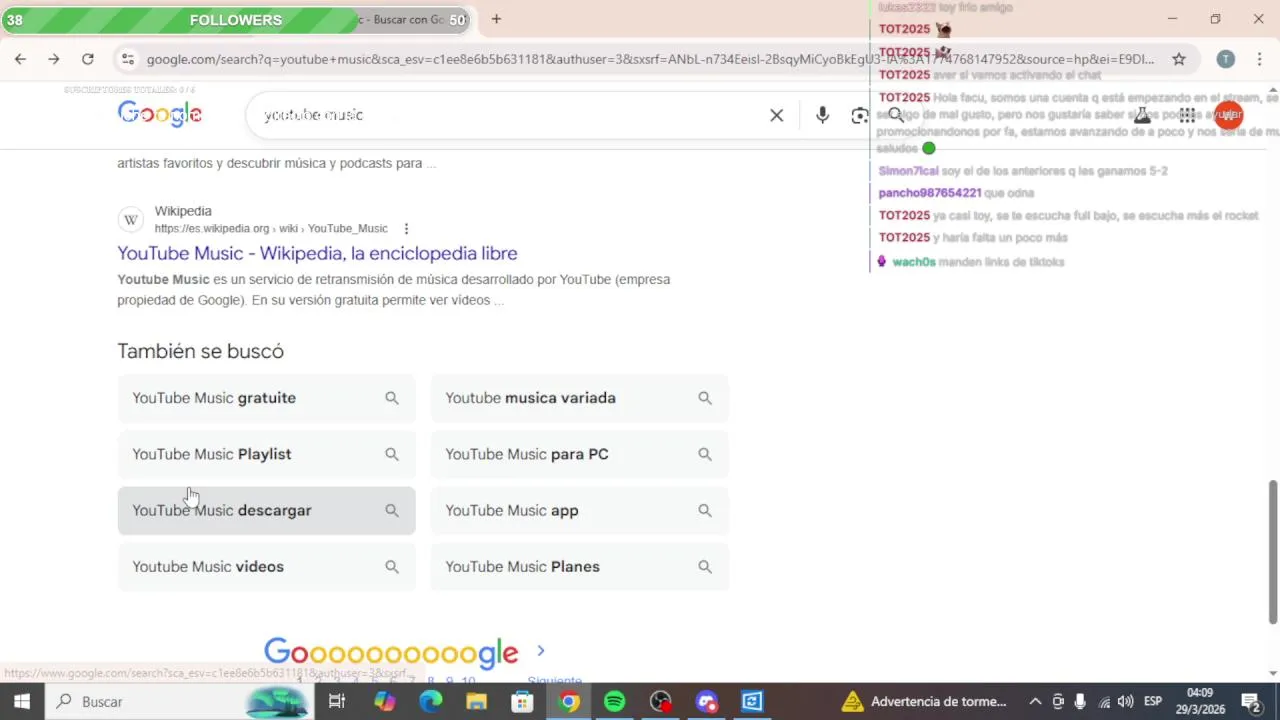Click the page vertical scrollbar

[x=1273, y=552]
